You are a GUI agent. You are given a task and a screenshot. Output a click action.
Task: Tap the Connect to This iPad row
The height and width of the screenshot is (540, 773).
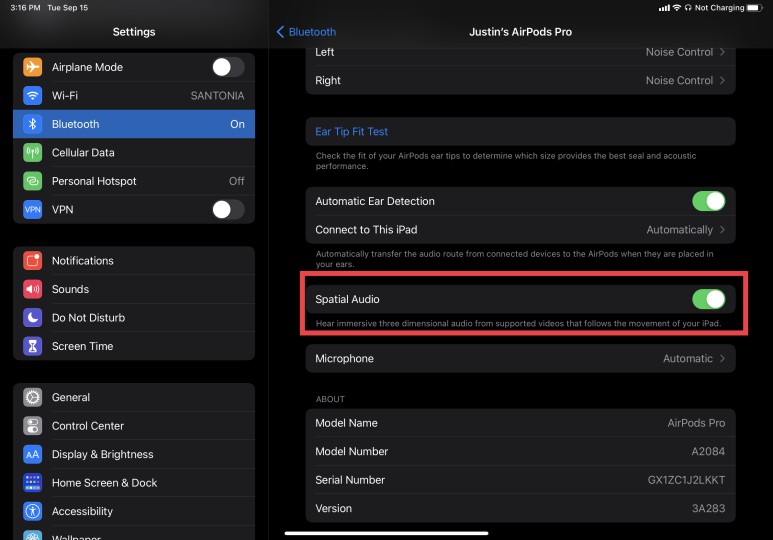pos(521,230)
